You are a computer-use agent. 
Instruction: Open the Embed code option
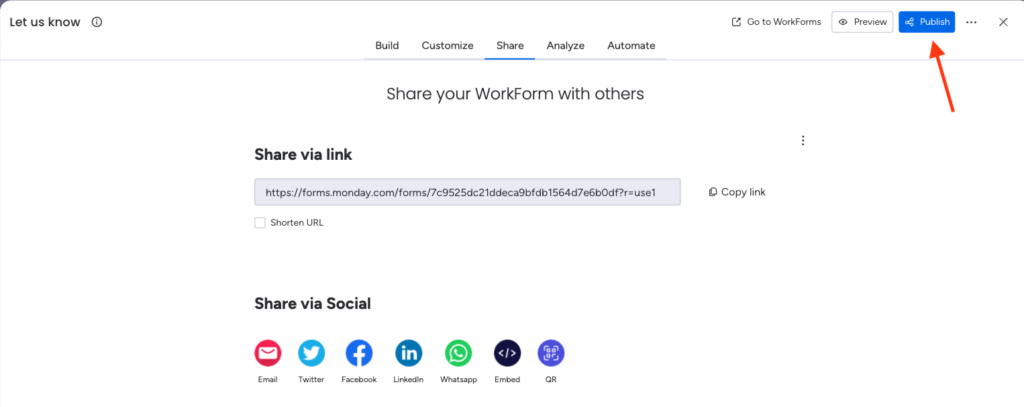[x=507, y=353]
